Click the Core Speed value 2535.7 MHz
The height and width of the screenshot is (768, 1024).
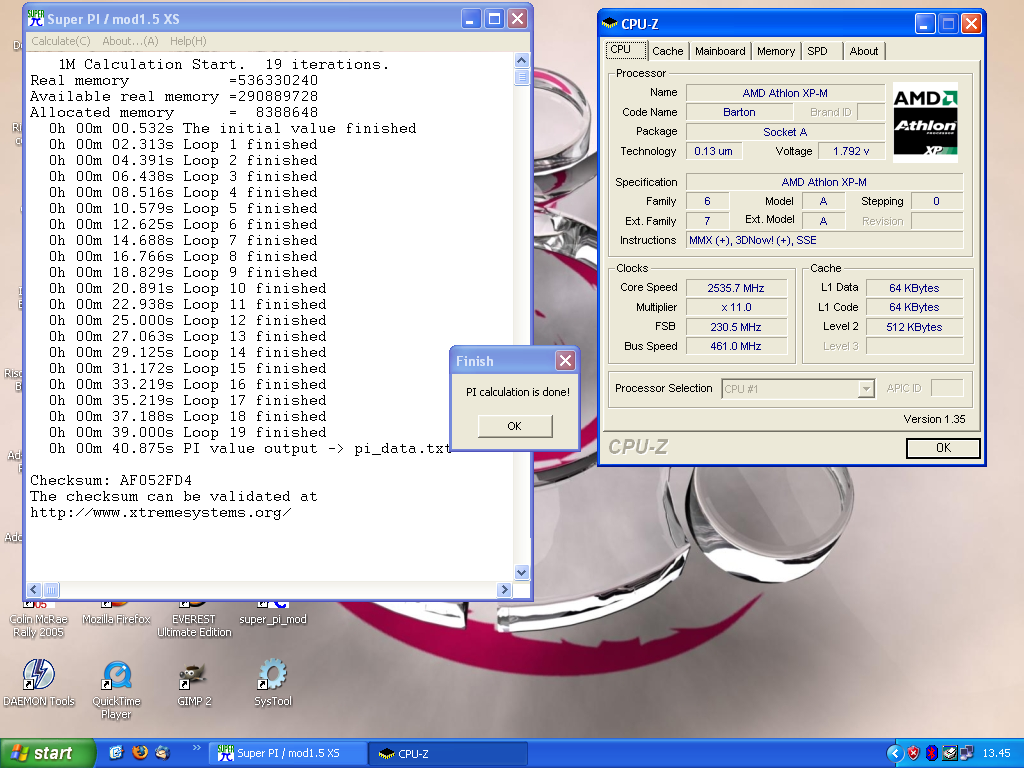pos(736,288)
